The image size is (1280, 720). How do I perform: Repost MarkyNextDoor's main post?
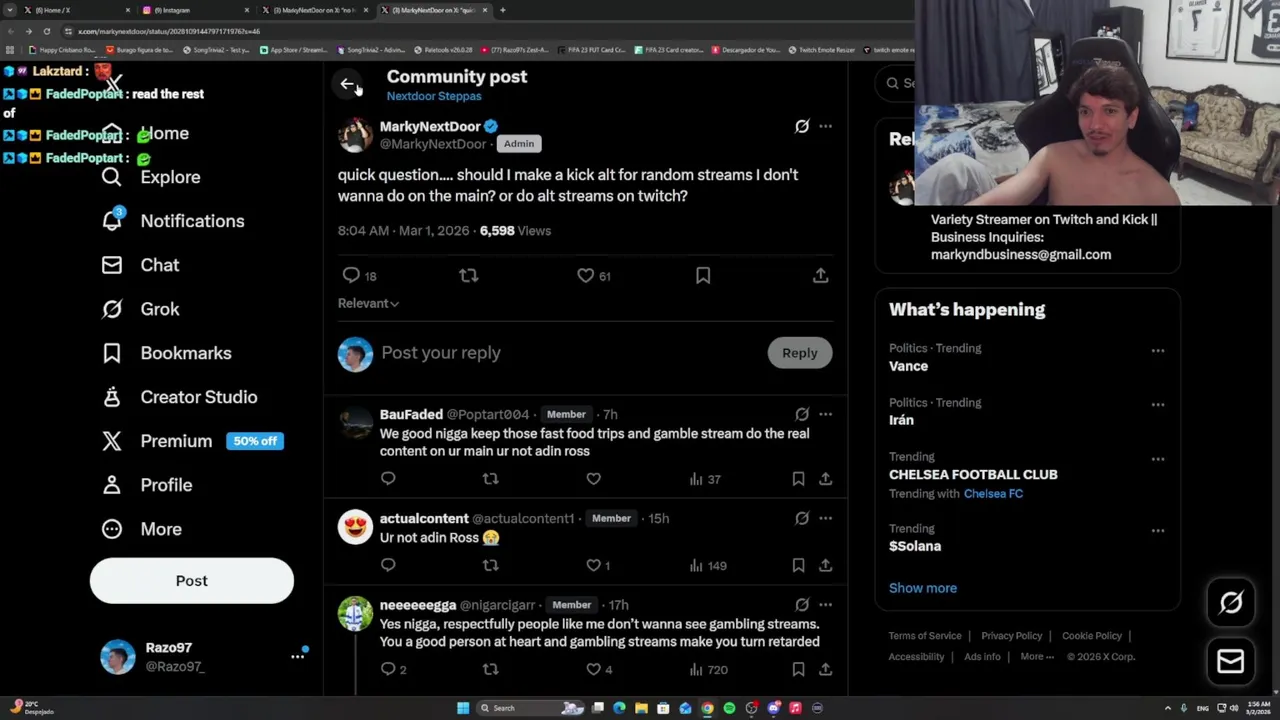tap(468, 275)
